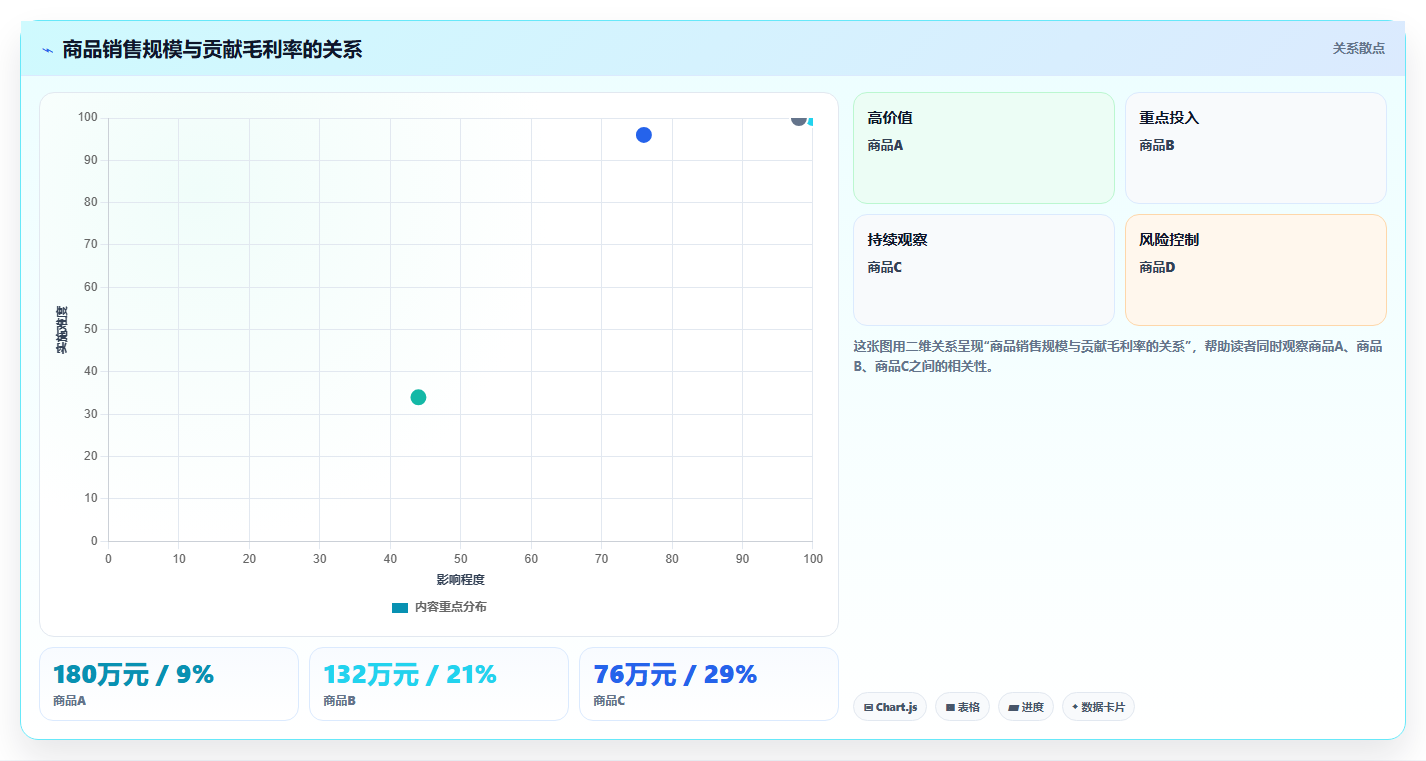Image resolution: width=1426 pixels, height=761 pixels.
Task: Click the 关系散点 label in header
Action: [x=1359, y=48]
